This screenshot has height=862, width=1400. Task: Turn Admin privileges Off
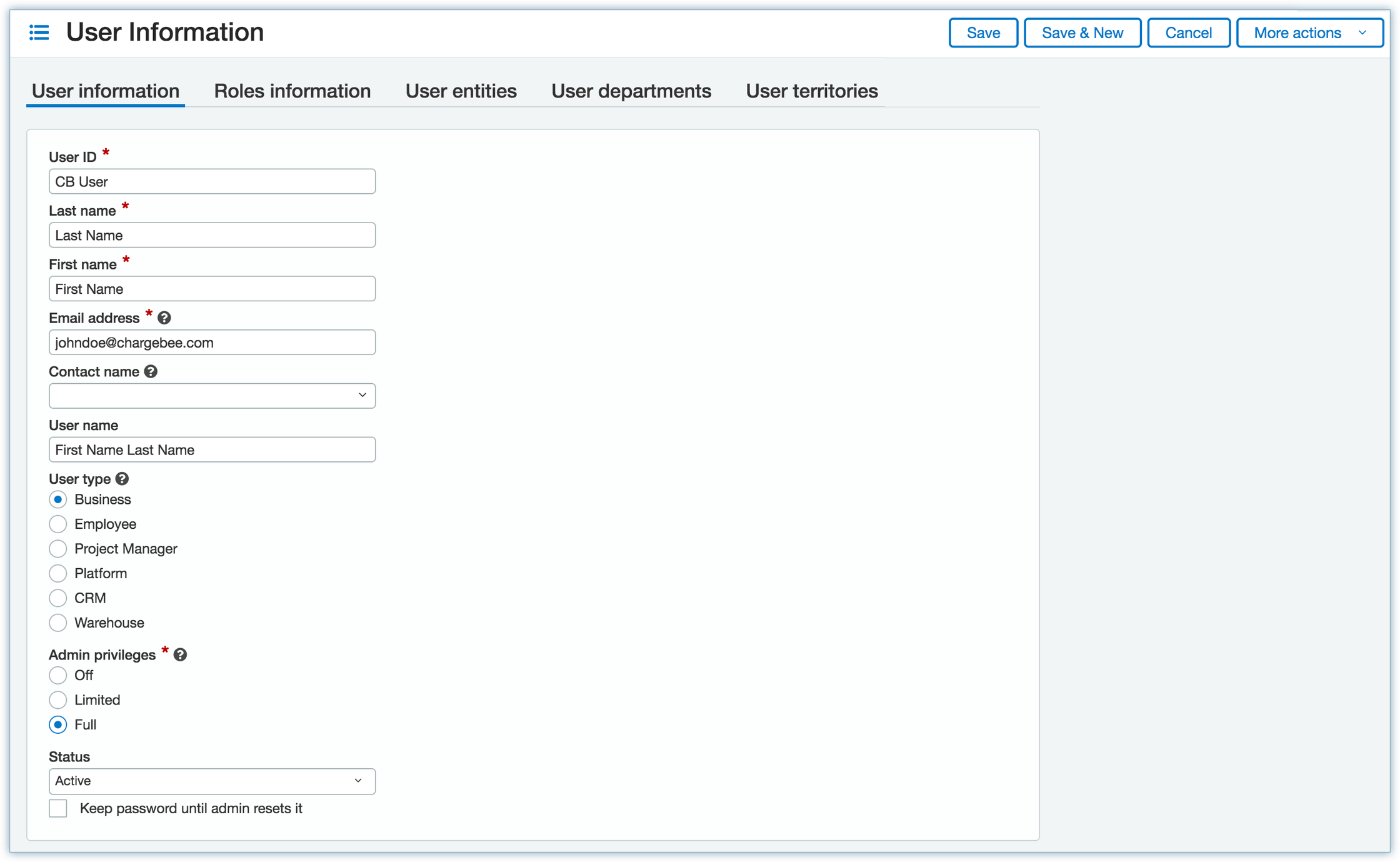[x=58, y=676]
